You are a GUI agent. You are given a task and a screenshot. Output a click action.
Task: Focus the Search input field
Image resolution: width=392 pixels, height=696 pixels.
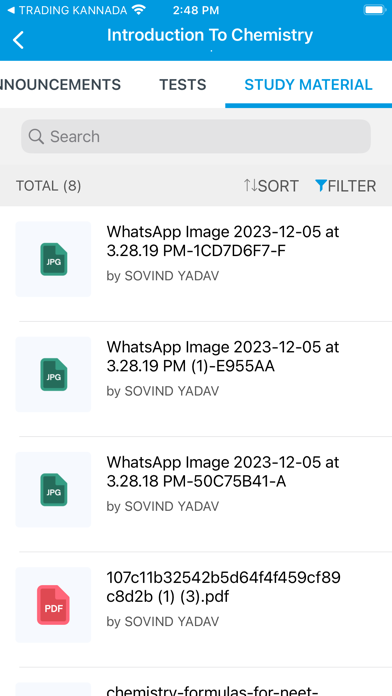[x=196, y=136]
